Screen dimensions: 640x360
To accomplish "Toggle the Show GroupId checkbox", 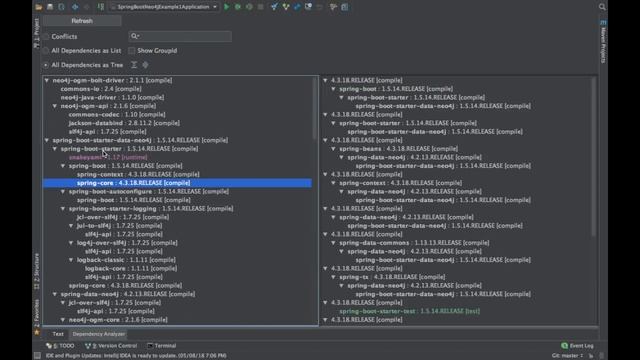I will click(131, 51).
